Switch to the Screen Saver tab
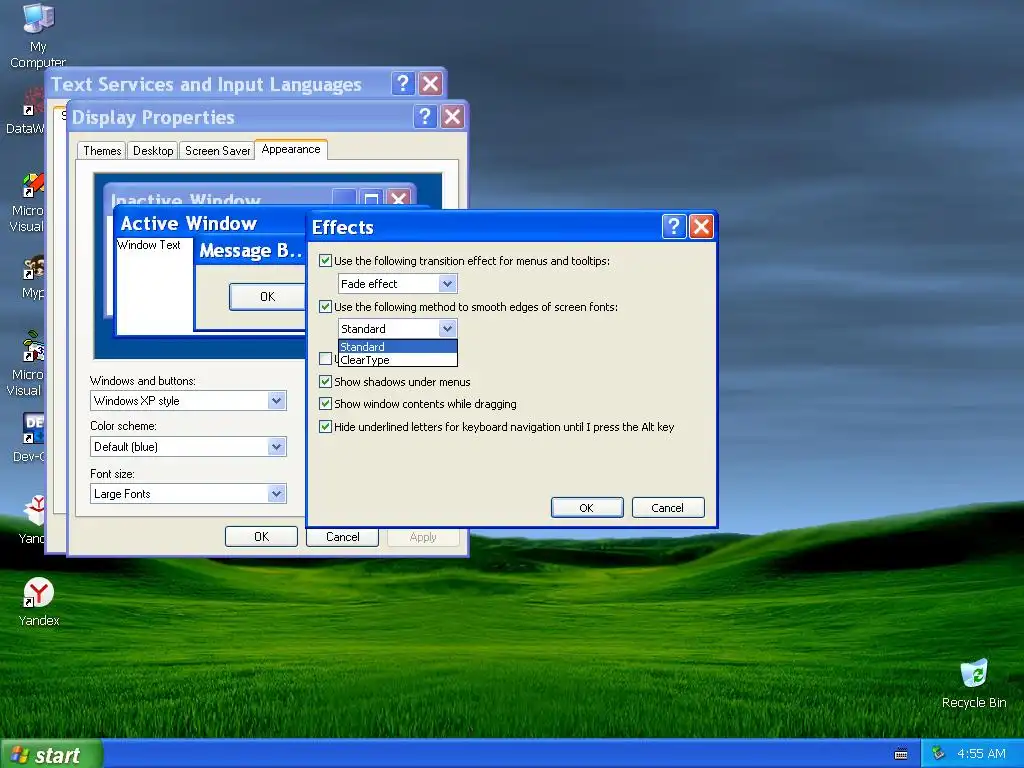This screenshot has height=768, width=1024. pos(217,151)
